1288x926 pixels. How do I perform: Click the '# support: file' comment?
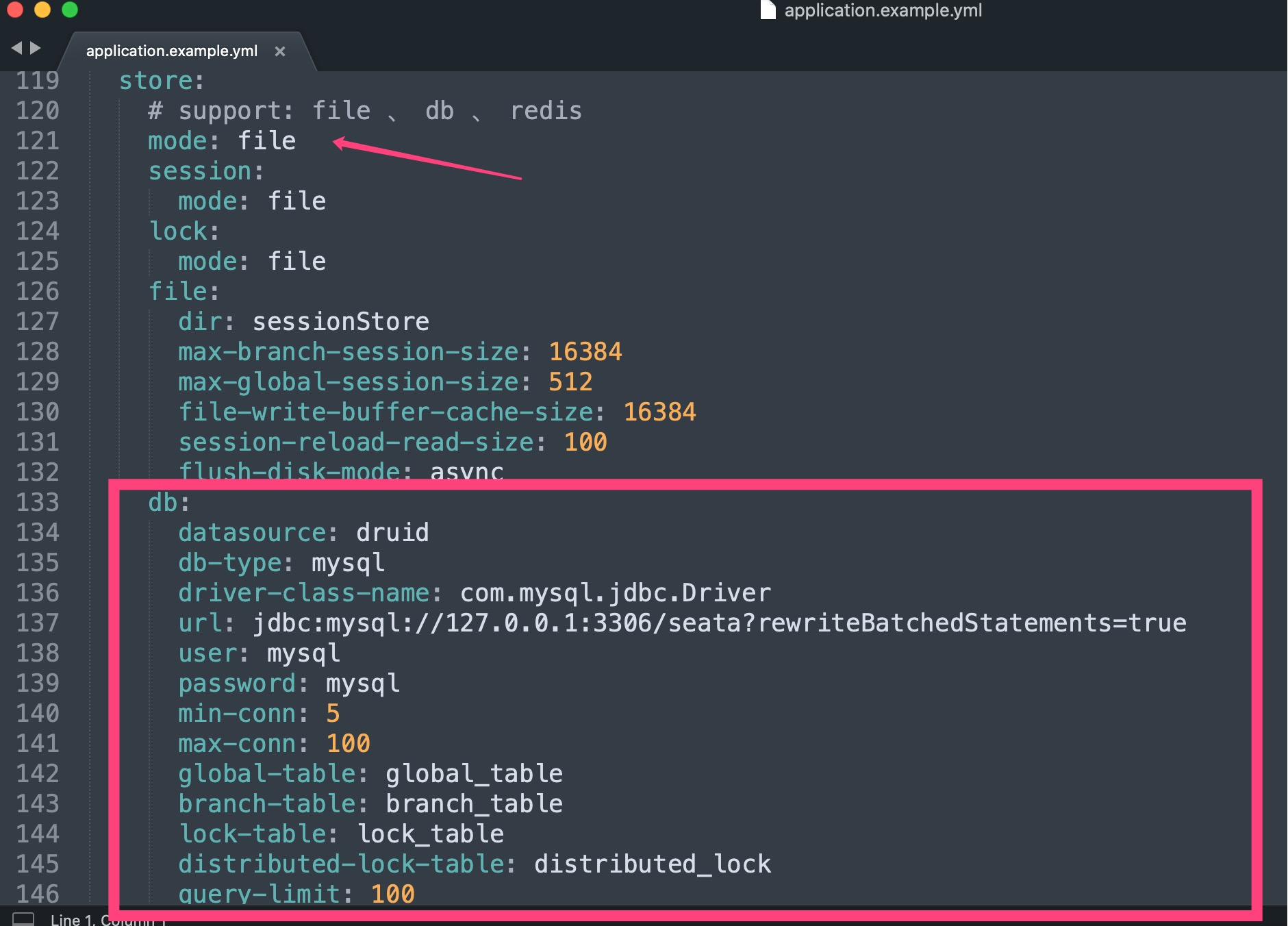(260, 111)
